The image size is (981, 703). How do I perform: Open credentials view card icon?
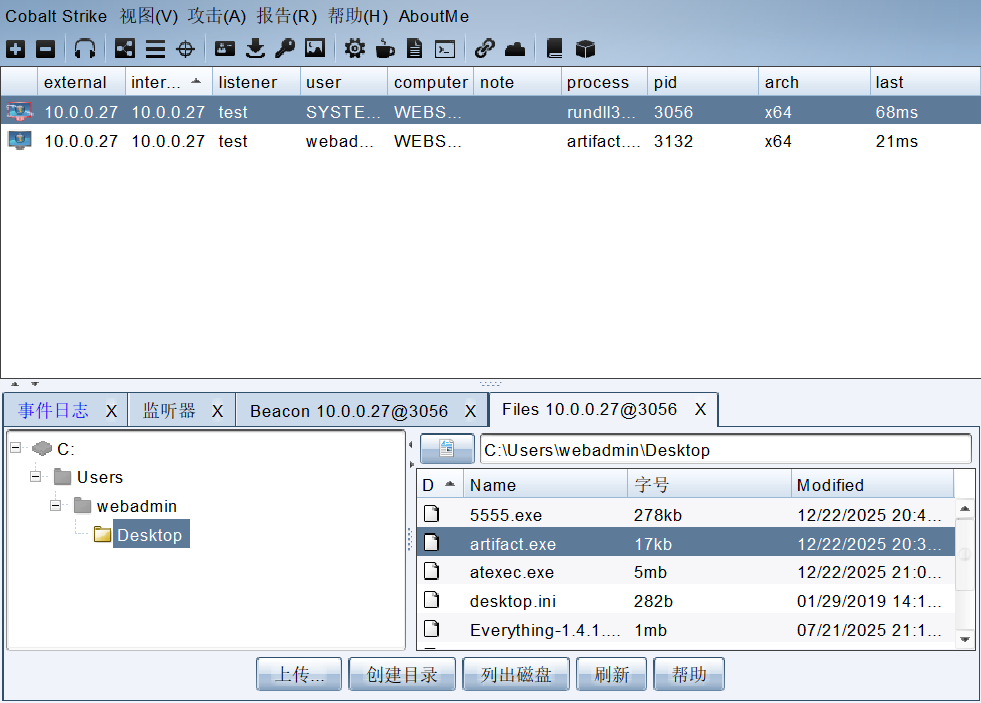(225, 49)
